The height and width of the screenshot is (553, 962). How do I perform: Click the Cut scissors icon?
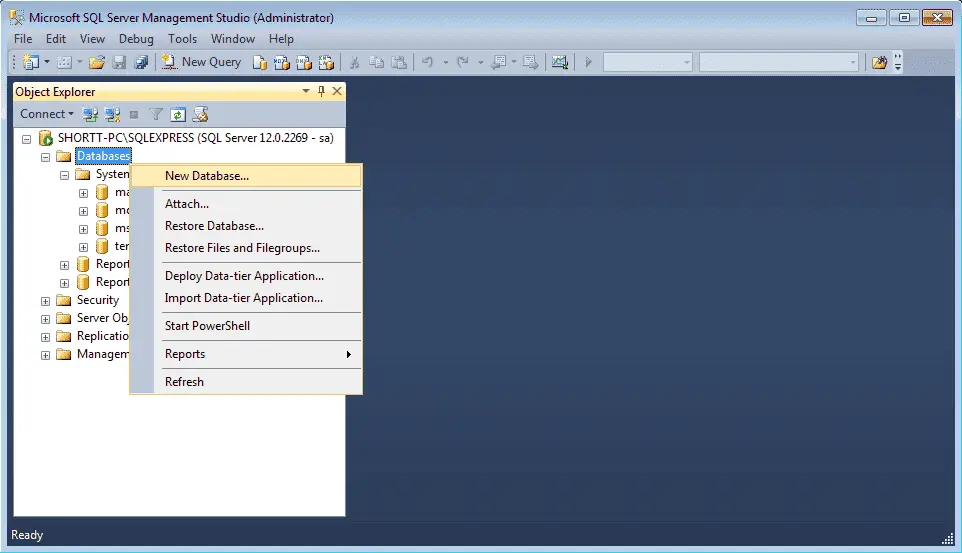click(x=354, y=62)
